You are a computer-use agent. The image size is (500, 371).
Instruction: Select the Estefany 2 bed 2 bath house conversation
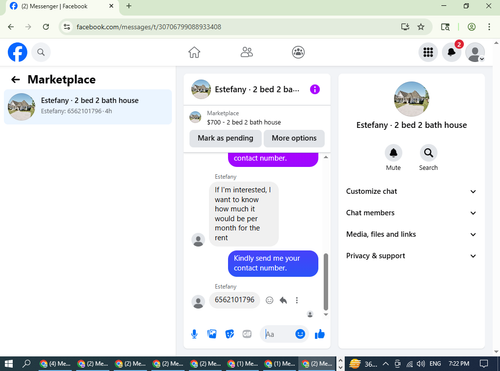(88, 107)
